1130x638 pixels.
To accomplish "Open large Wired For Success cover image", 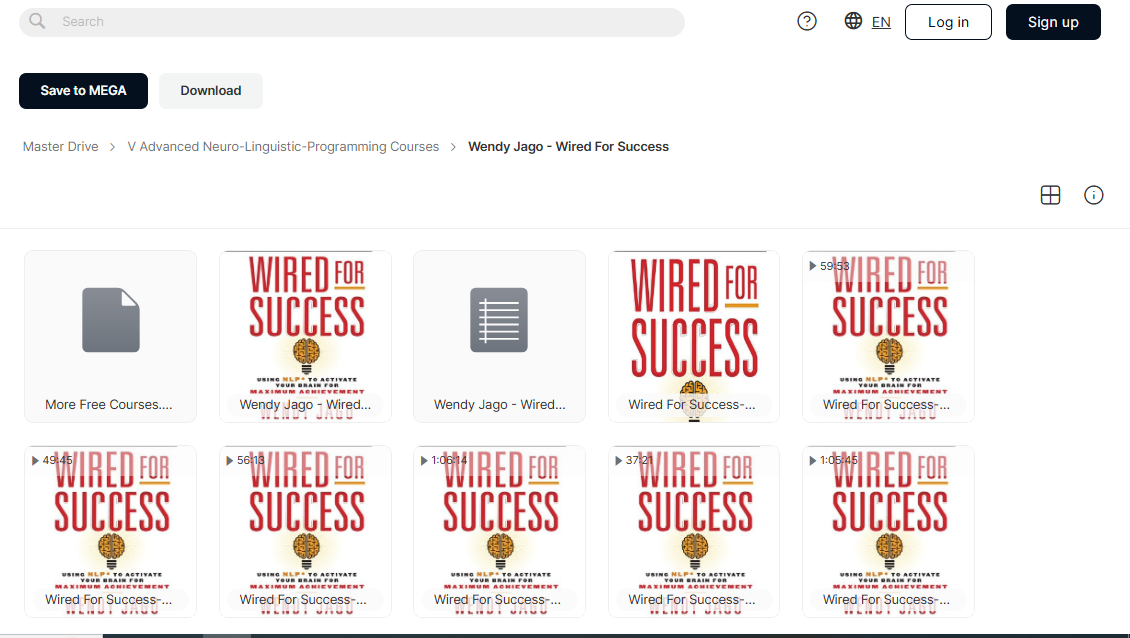I will click(x=694, y=337).
